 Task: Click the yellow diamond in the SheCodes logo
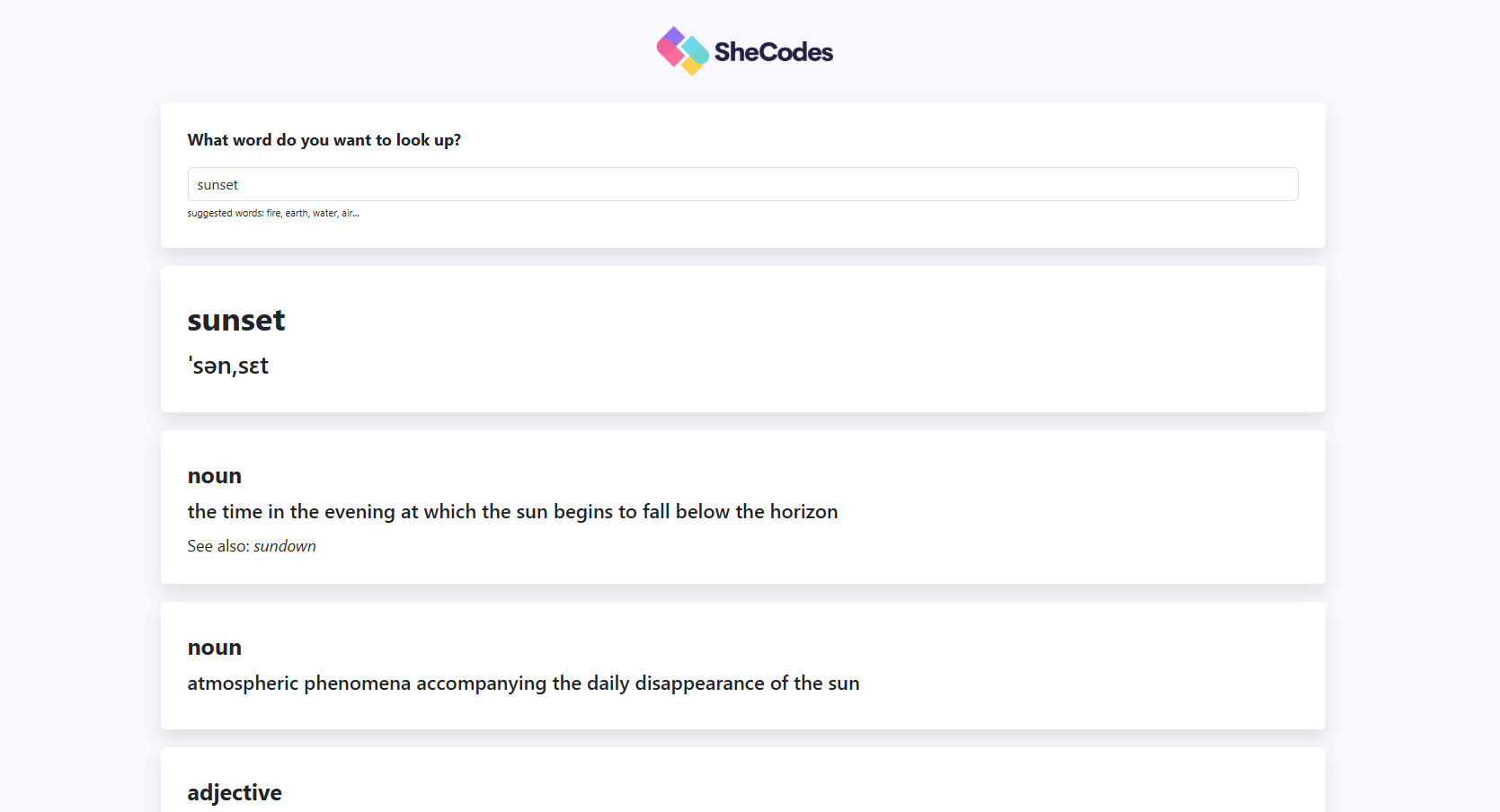pos(692,66)
